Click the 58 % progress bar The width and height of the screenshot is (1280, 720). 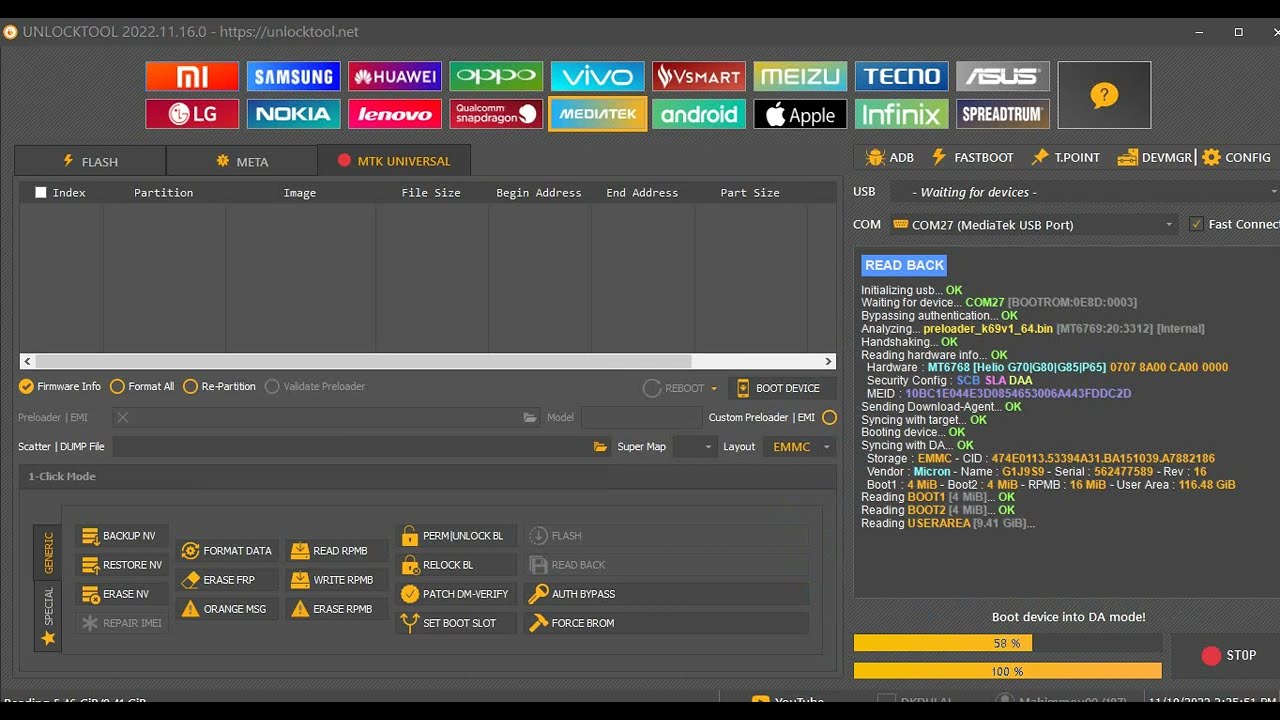coord(1007,643)
